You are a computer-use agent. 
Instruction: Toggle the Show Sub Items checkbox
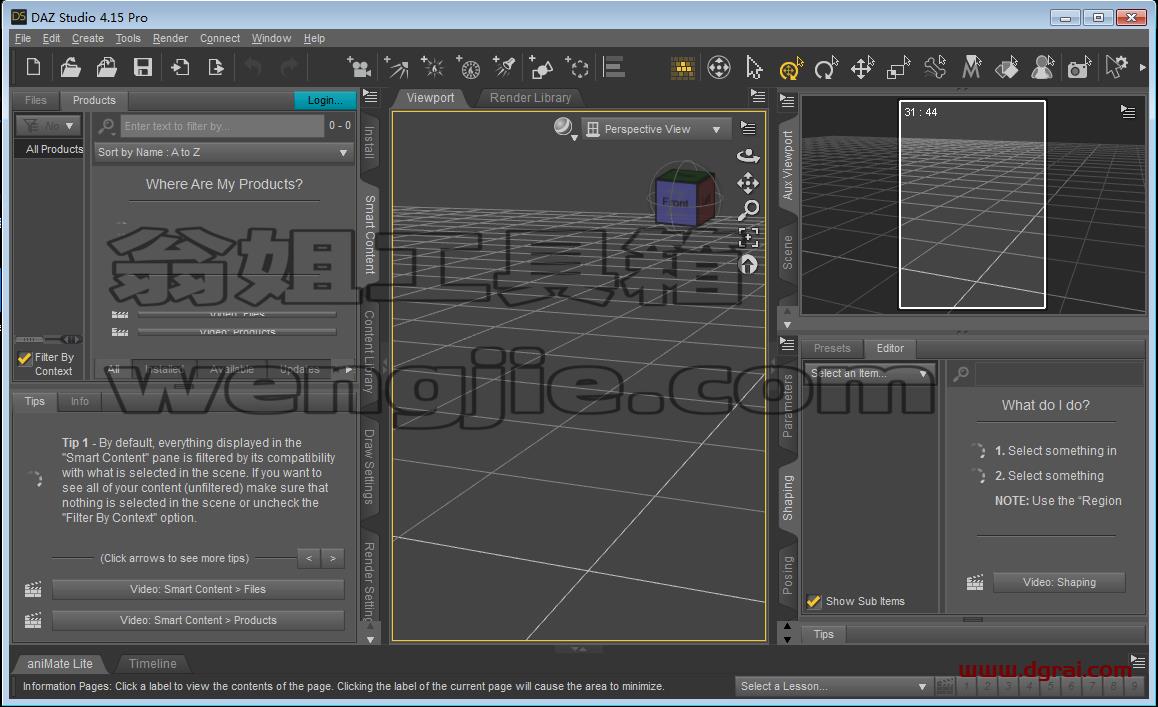[x=814, y=601]
